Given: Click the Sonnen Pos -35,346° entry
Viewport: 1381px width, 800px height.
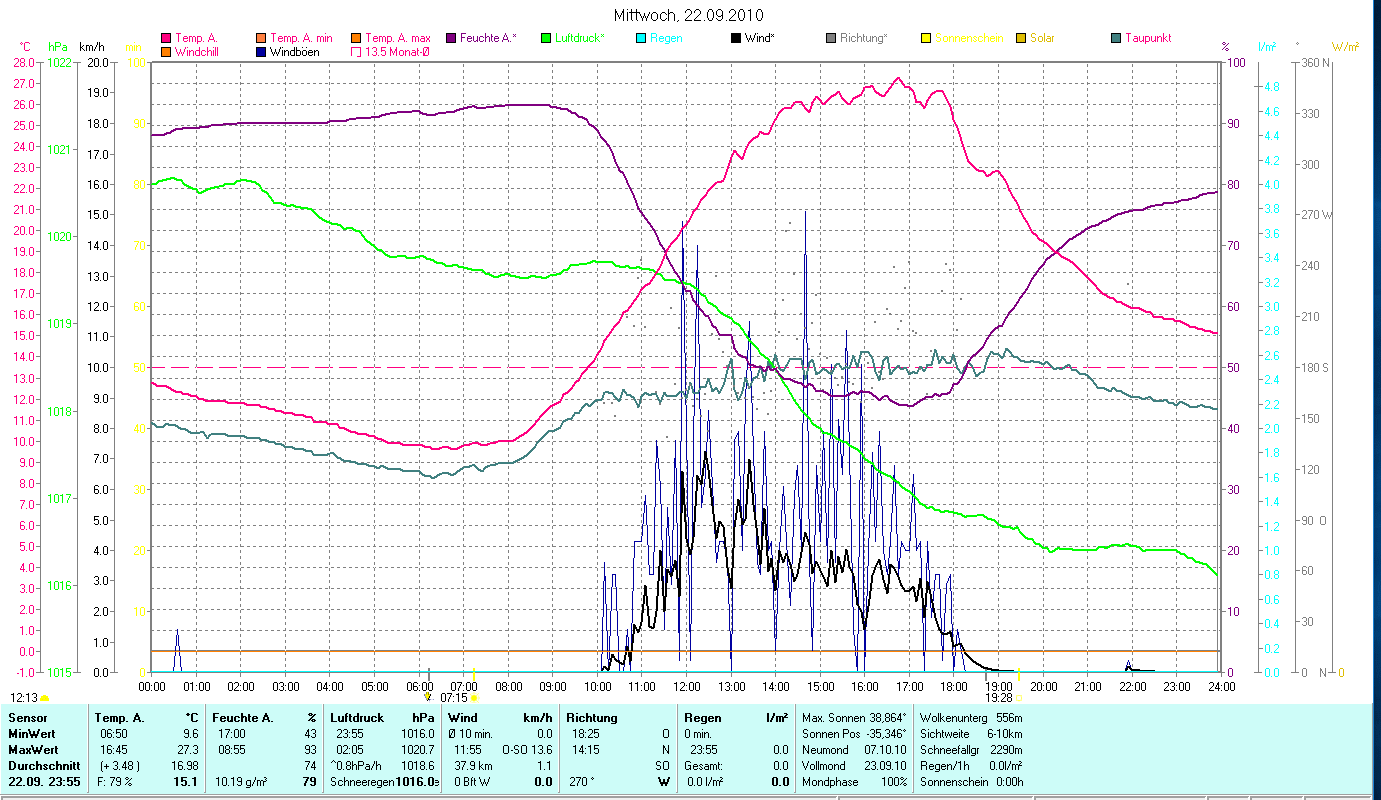Looking at the screenshot, I should click(855, 734).
